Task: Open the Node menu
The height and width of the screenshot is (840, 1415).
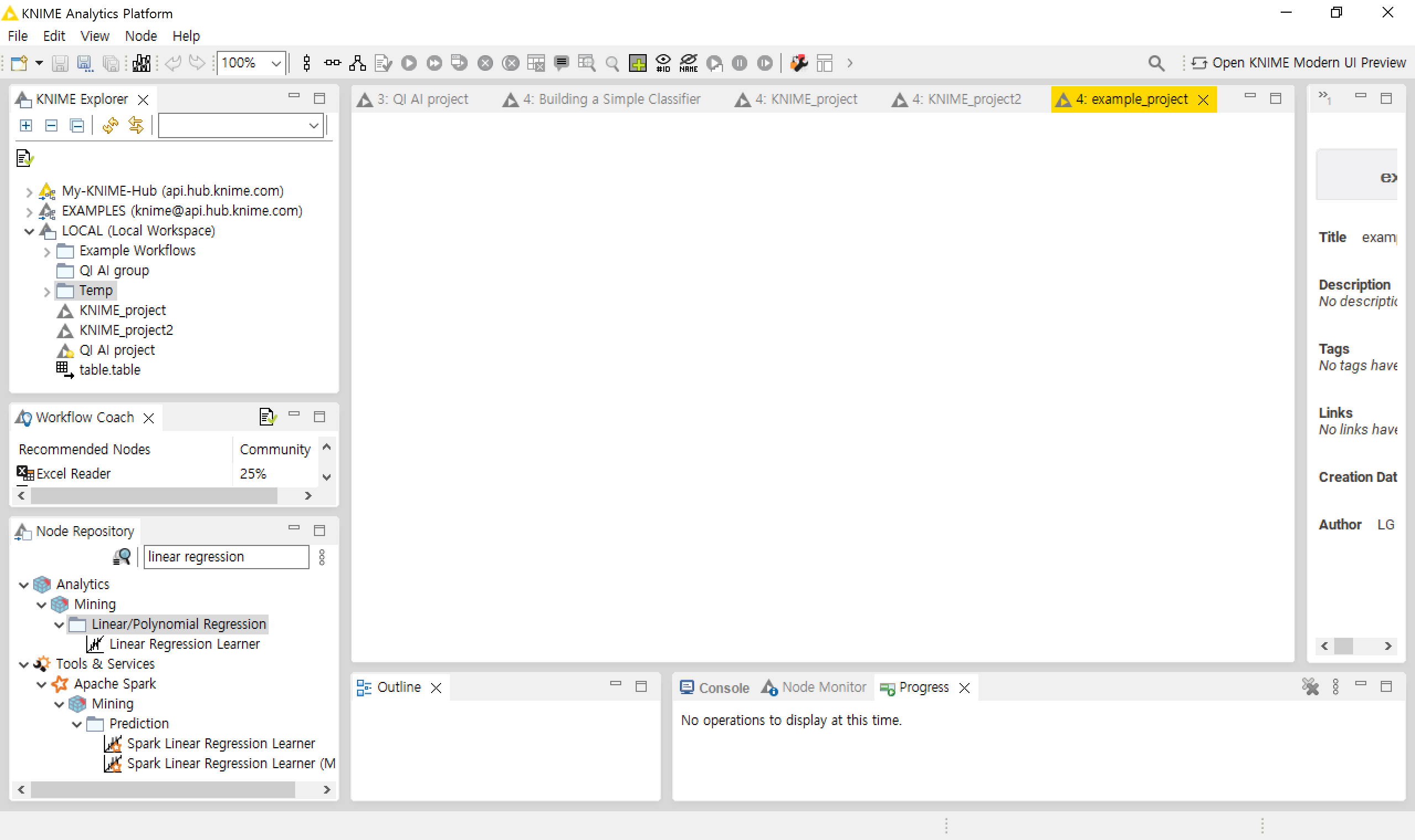Action: [x=140, y=36]
